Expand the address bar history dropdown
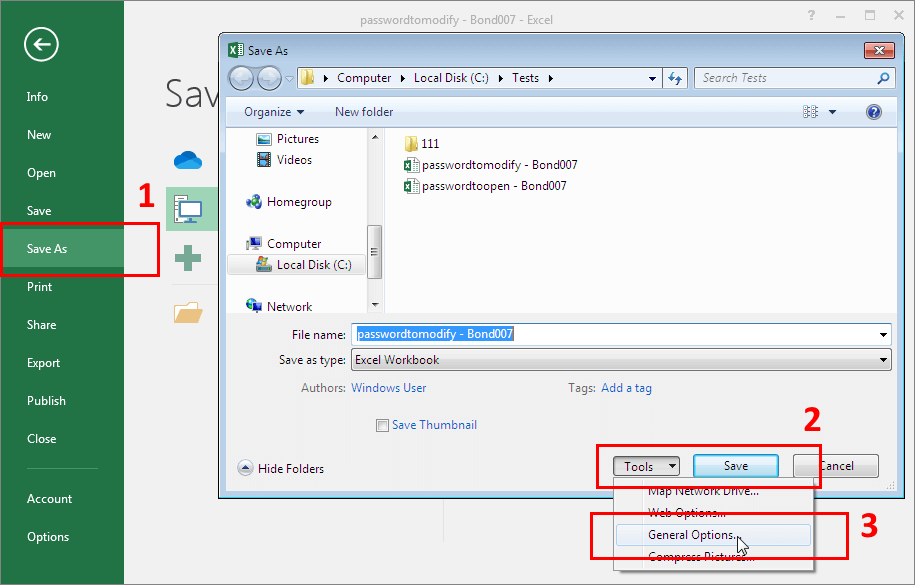The width and height of the screenshot is (915, 585). point(652,78)
